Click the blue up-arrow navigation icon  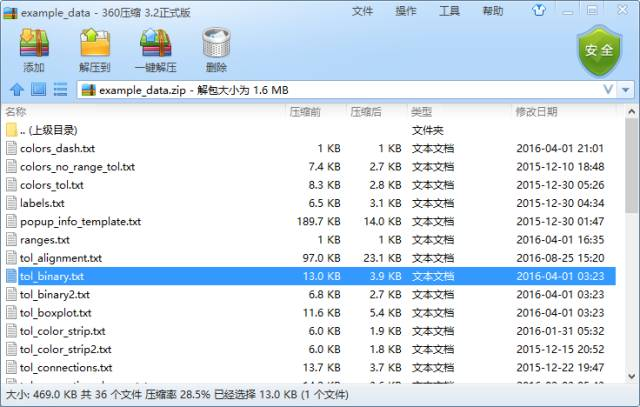click(17, 89)
